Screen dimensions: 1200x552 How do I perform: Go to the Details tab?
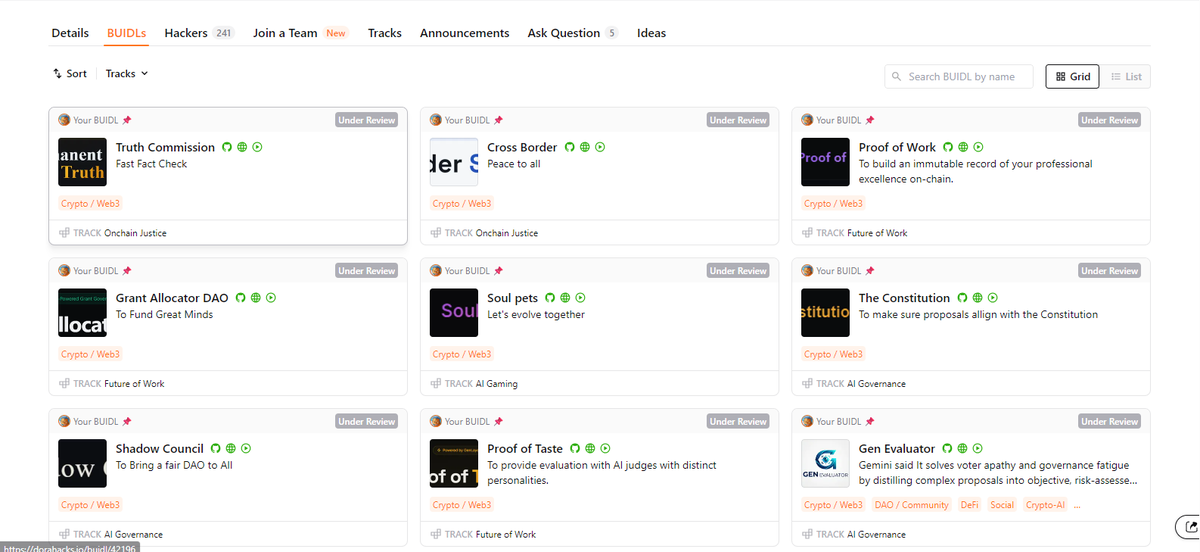coord(70,33)
